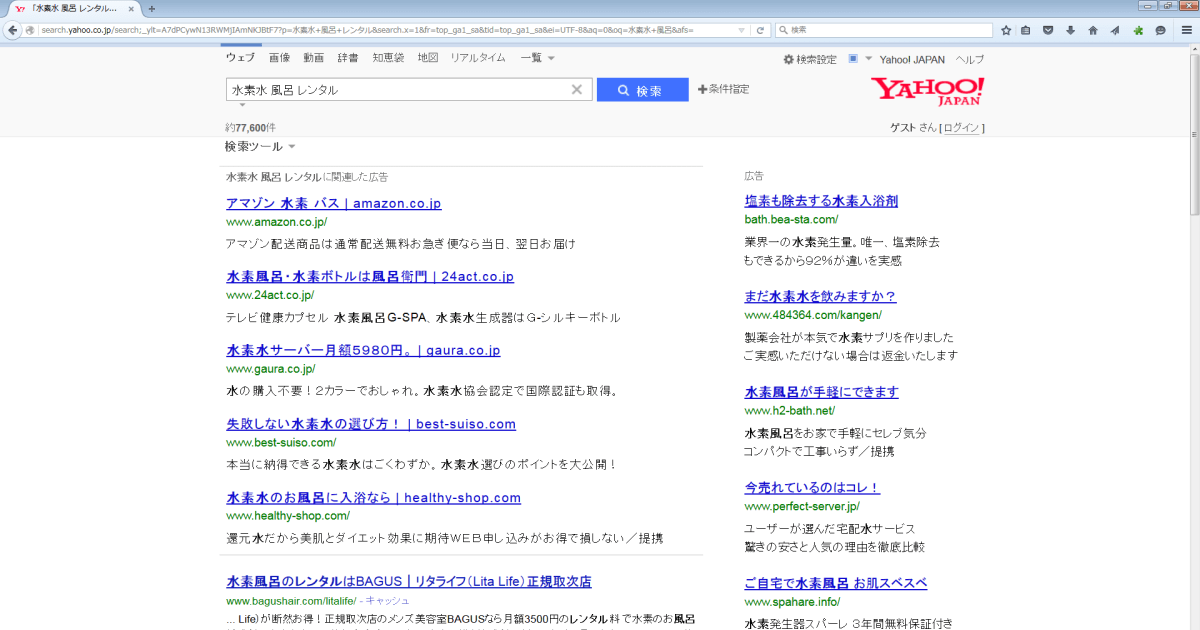The height and width of the screenshot is (630, 1200).
Task: Open the アマゾン 水素 バス amazon.co.jp ad
Action: (x=334, y=203)
